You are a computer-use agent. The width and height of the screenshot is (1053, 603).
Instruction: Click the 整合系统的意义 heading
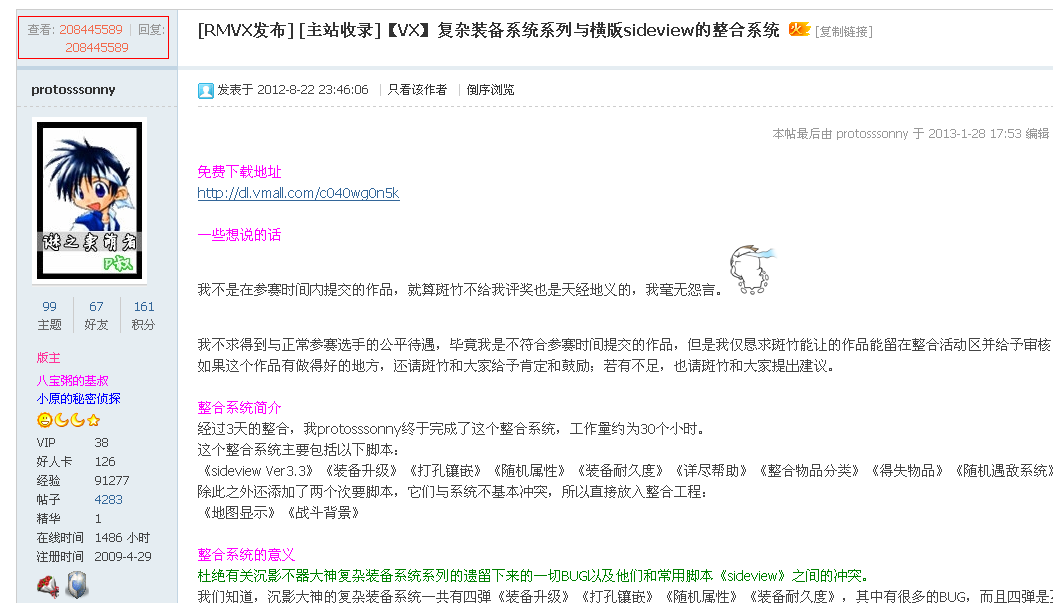[x=246, y=555]
